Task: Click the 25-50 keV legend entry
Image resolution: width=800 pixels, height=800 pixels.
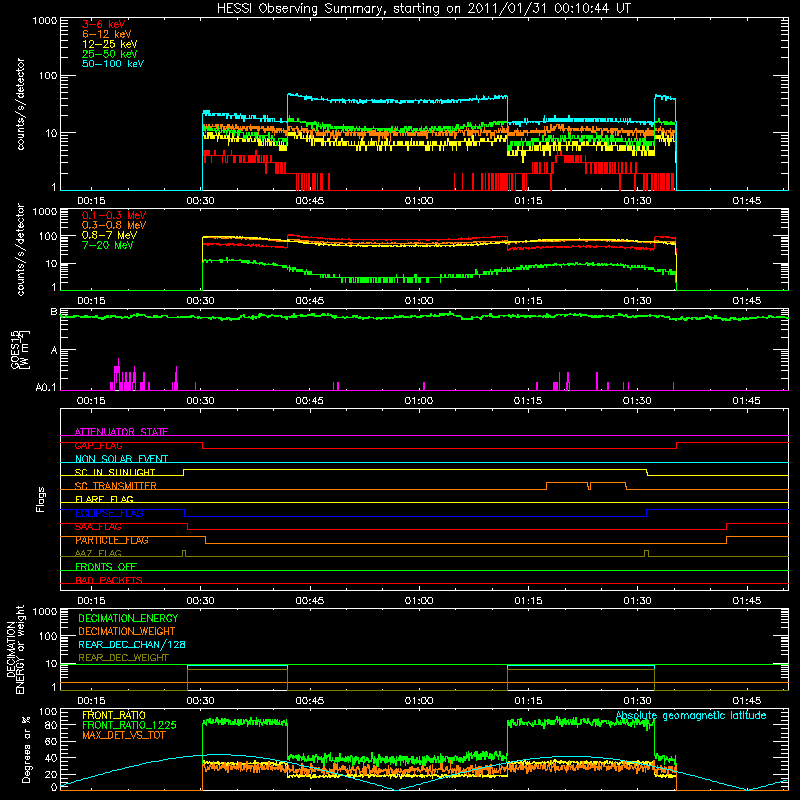Action: coord(110,54)
